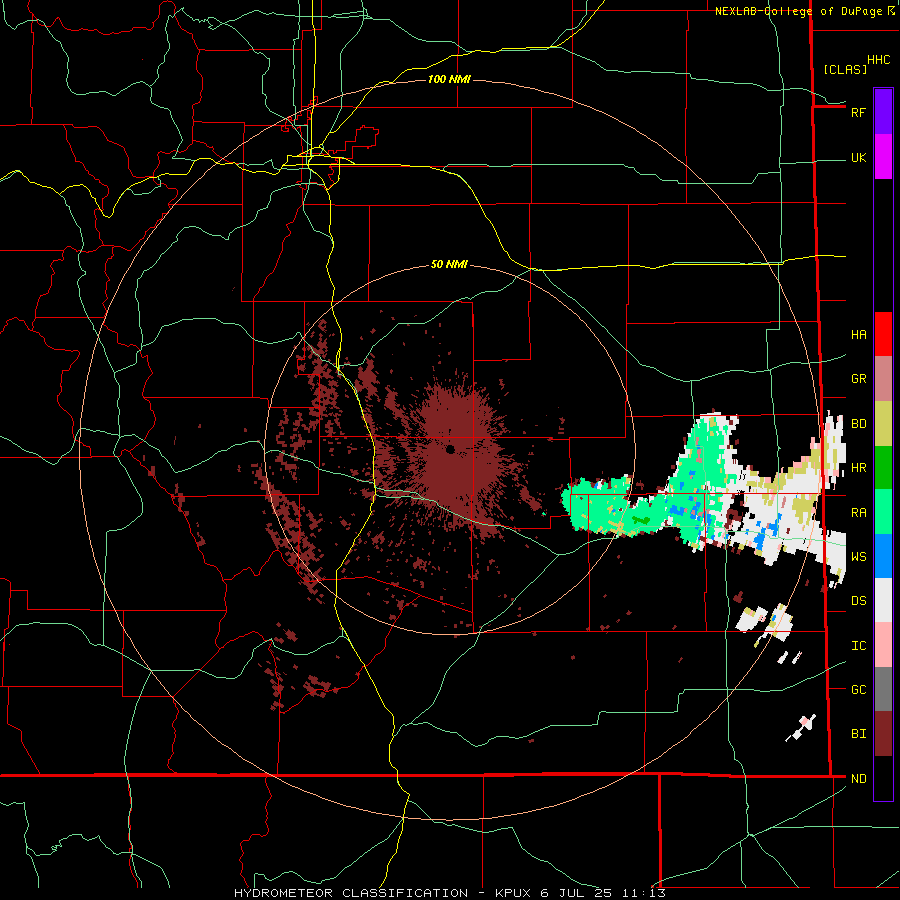Viewport: 900px width, 900px height.
Task: Click the Hydrometeor Classification KPUX title caption
Action: (449, 893)
